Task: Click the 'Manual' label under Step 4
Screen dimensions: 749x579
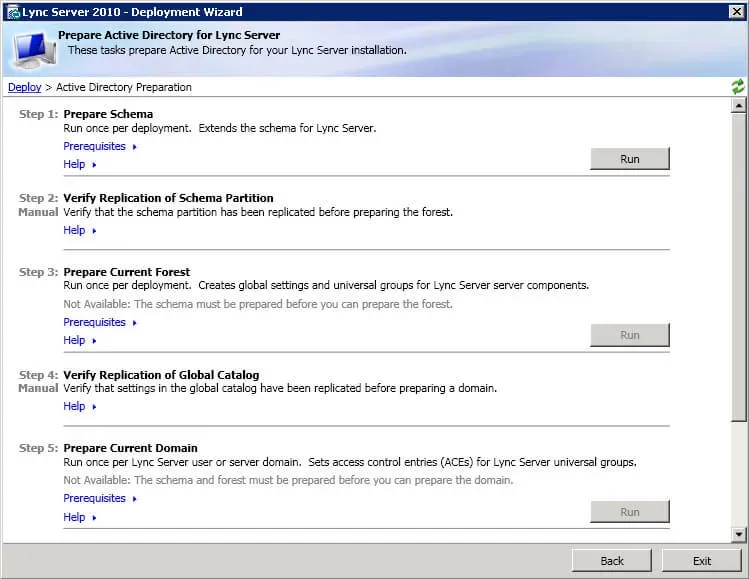Action: pyautogui.click(x=38, y=388)
